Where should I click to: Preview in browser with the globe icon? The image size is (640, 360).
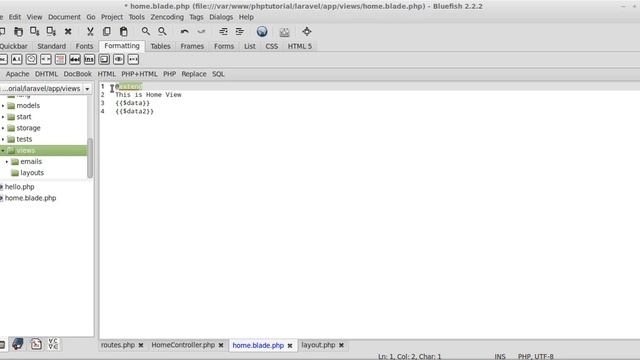(262, 31)
